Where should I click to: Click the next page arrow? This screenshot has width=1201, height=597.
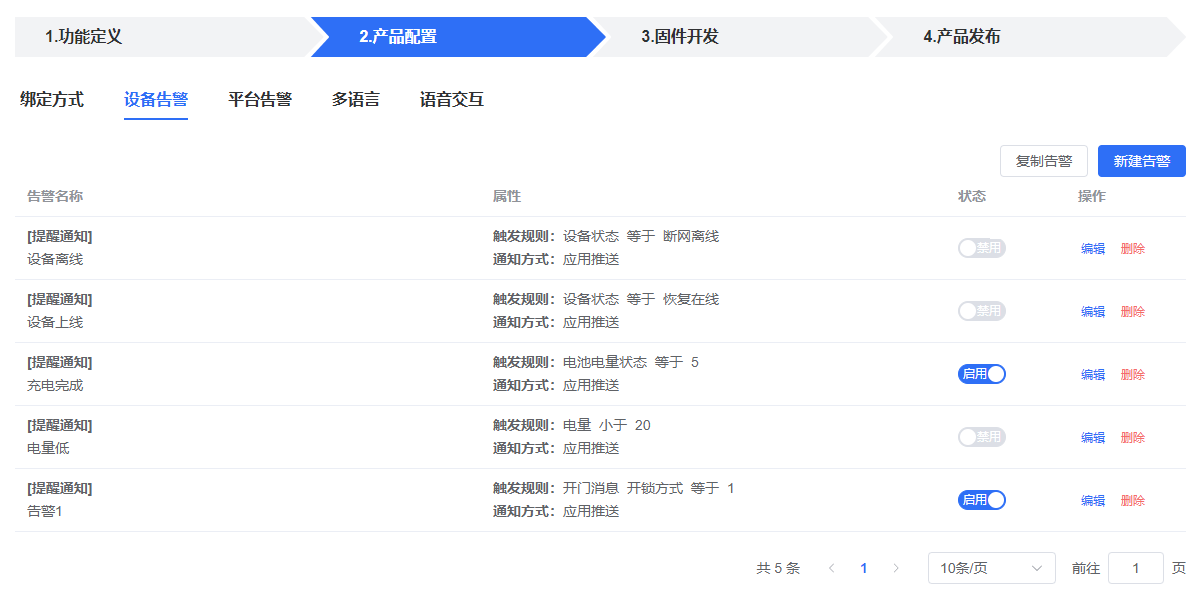click(x=896, y=567)
